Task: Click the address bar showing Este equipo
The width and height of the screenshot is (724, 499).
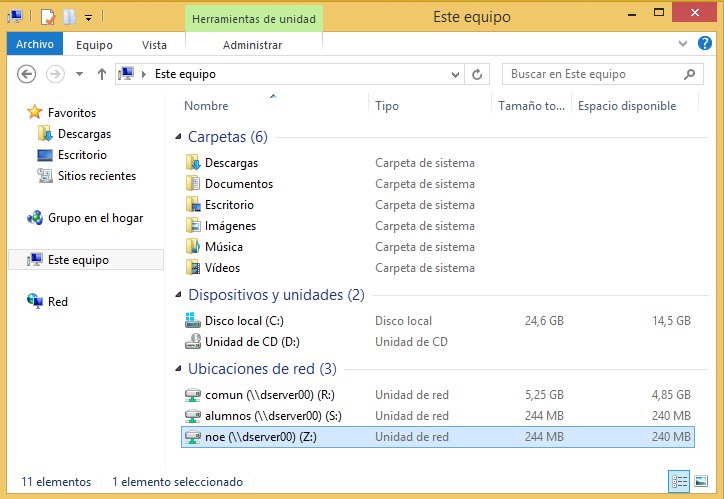Action: point(290,74)
